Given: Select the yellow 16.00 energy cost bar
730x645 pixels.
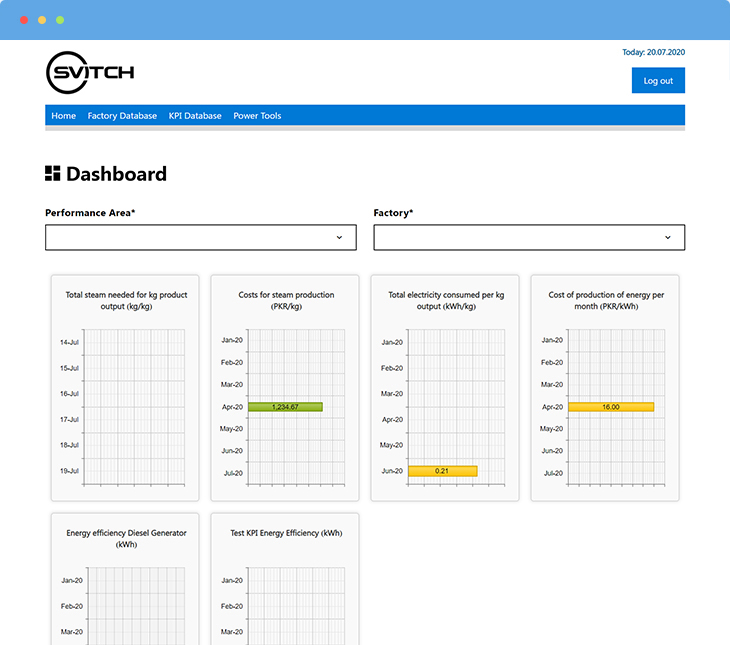Looking at the screenshot, I should [x=610, y=407].
